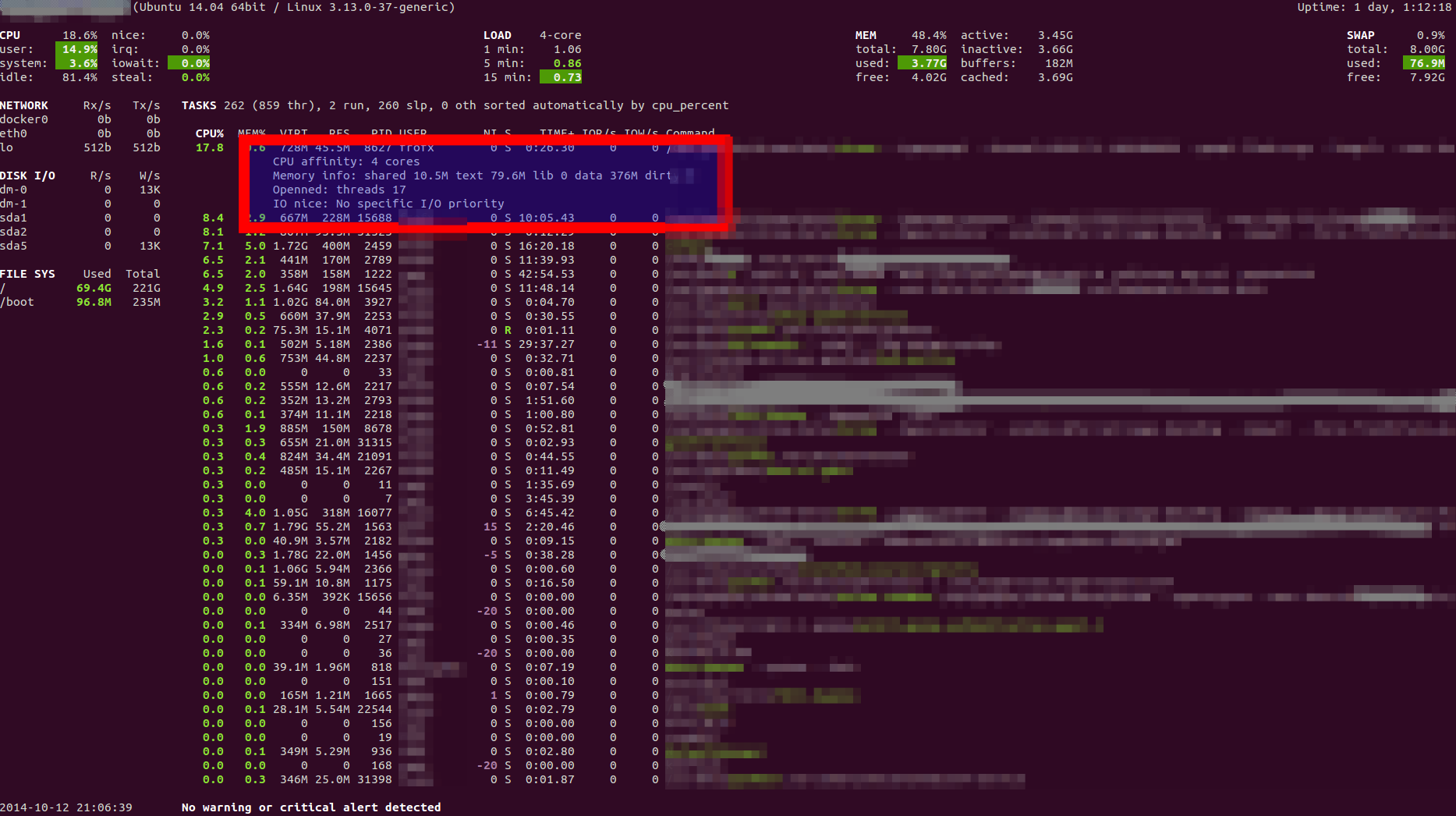Click the Ubuntu 14.04 64bit system title

coord(293,7)
